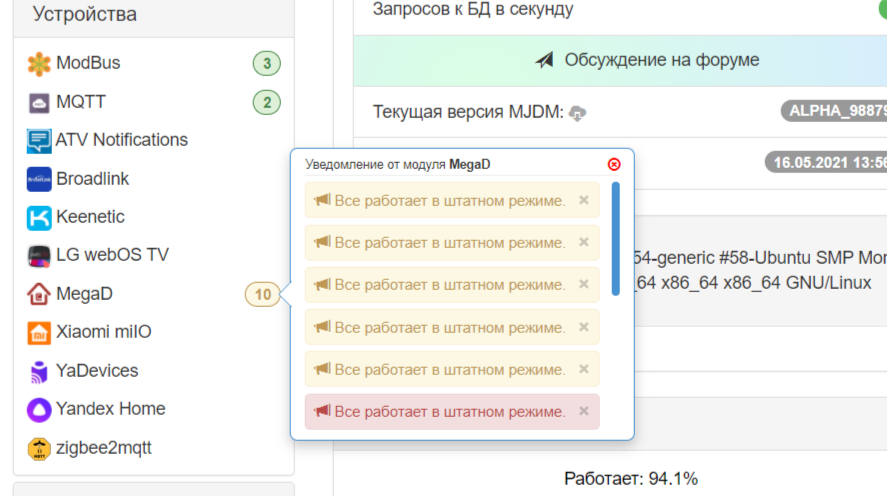Click the x86_64 GNU/Linux text line
This screenshot has width=887, height=496.
coord(753,283)
